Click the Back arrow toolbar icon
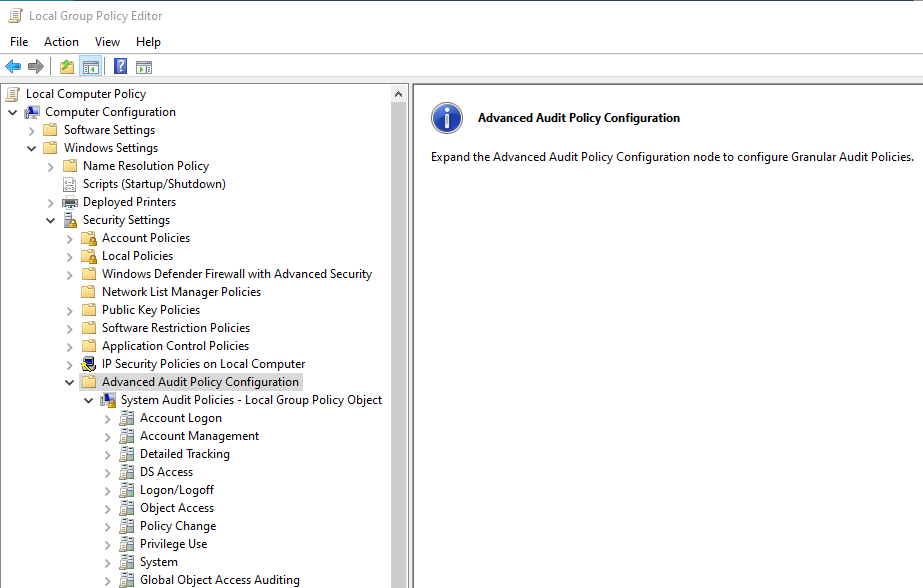Image resolution: width=923 pixels, height=588 pixels. (x=13, y=67)
